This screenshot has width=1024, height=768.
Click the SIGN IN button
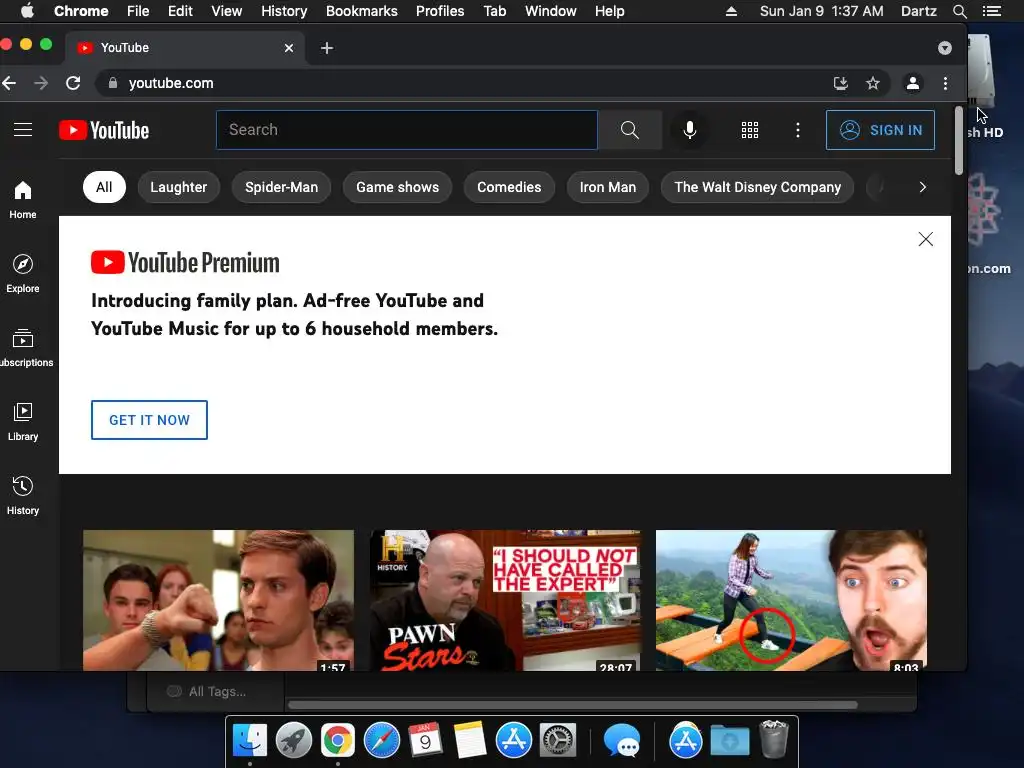click(x=880, y=130)
